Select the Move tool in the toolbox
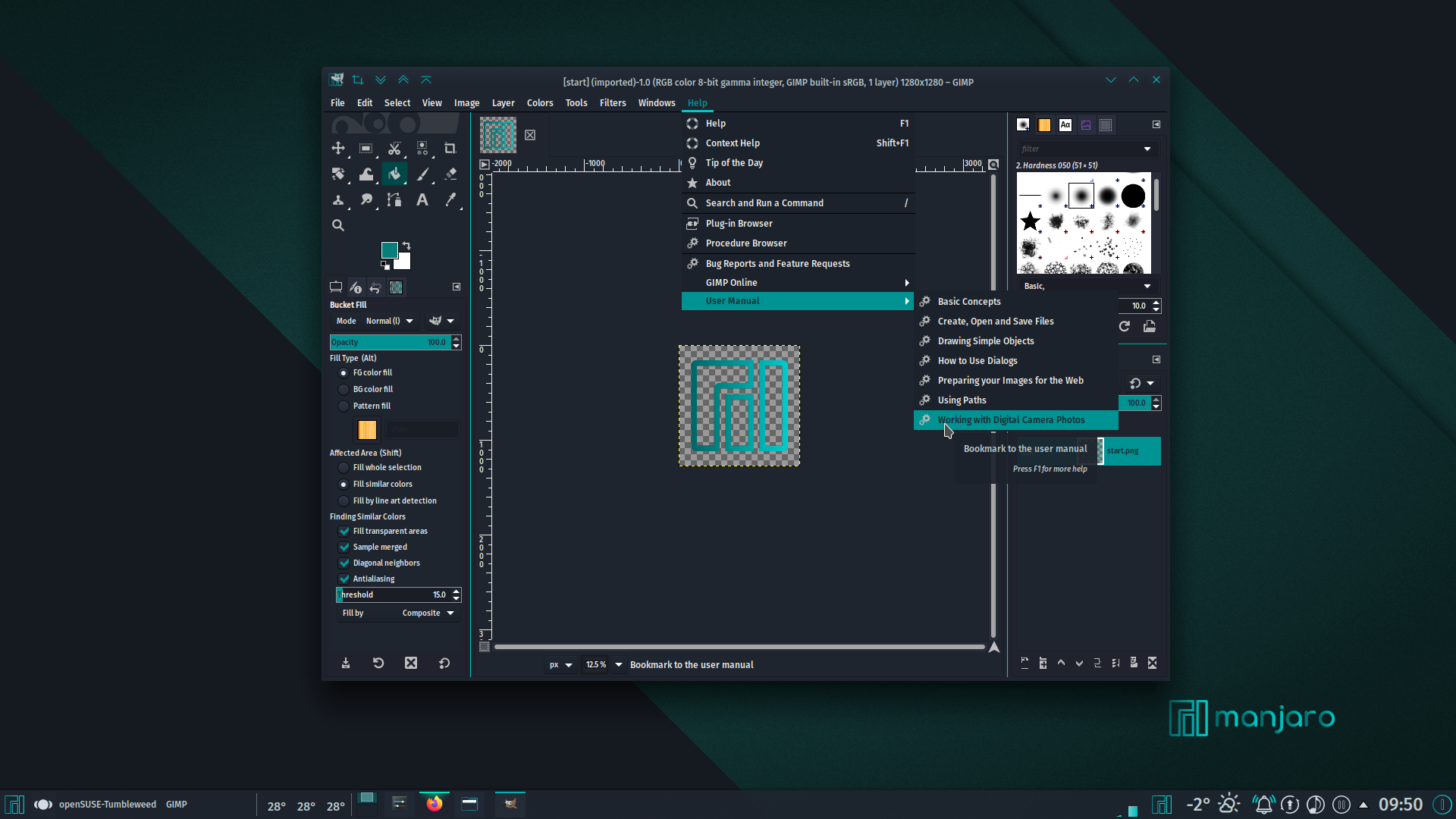Viewport: 1456px width, 819px height. pos(338,148)
